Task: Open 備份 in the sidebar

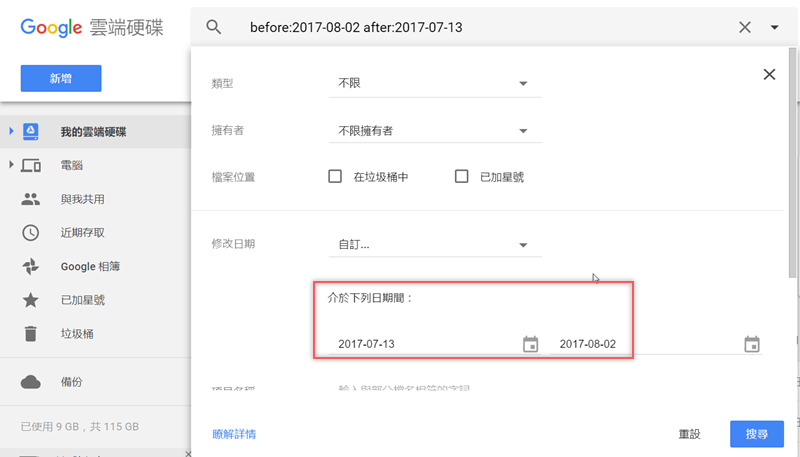Action: click(x=71, y=382)
